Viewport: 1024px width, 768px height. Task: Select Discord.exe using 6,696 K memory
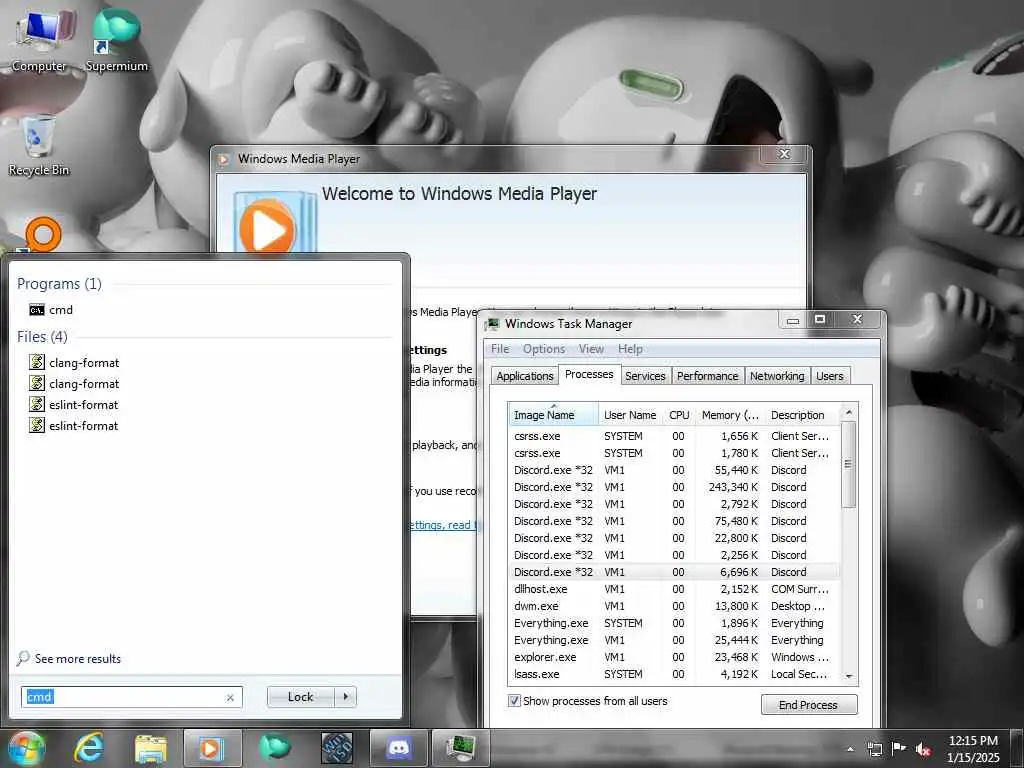(x=675, y=572)
